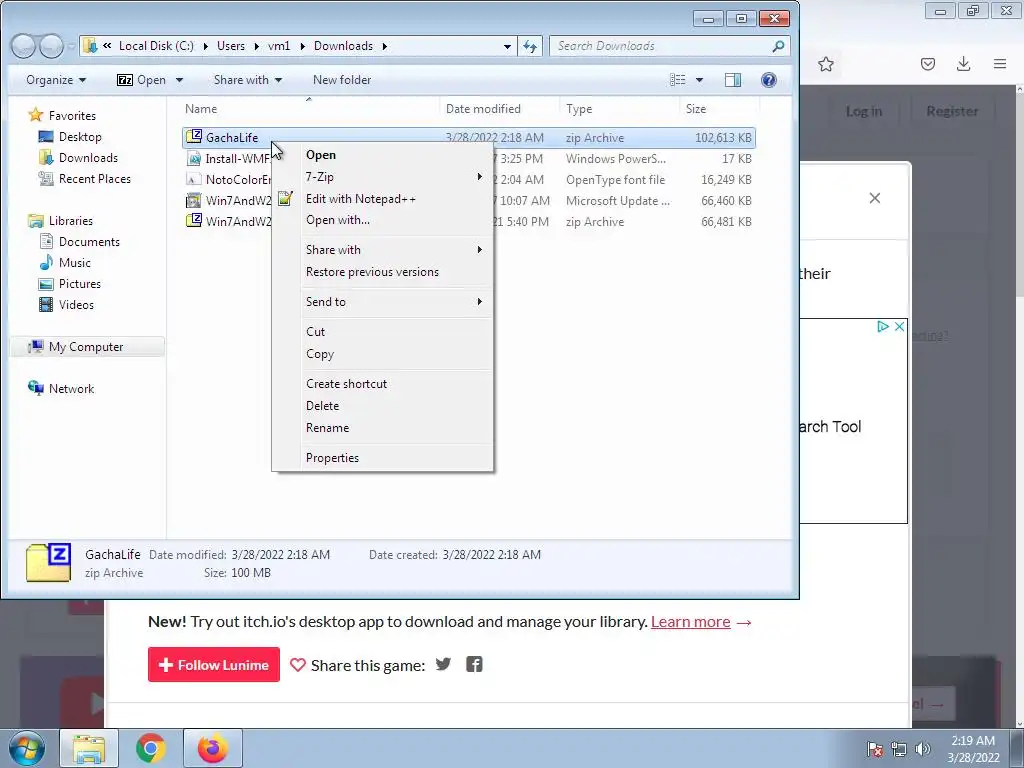Switch to Firefox in the taskbar

[212, 748]
